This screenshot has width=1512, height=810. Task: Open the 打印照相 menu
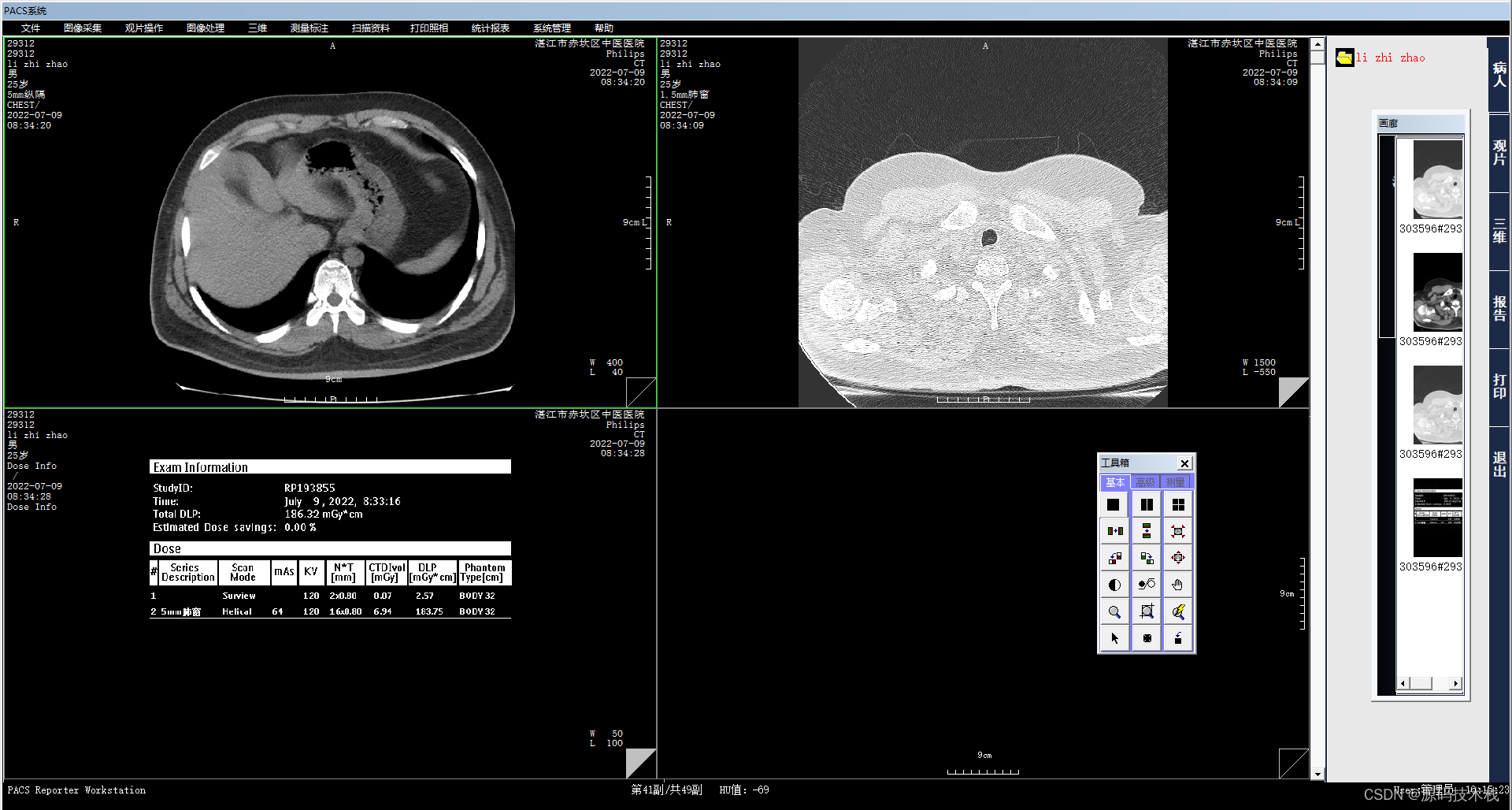[429, 28]
